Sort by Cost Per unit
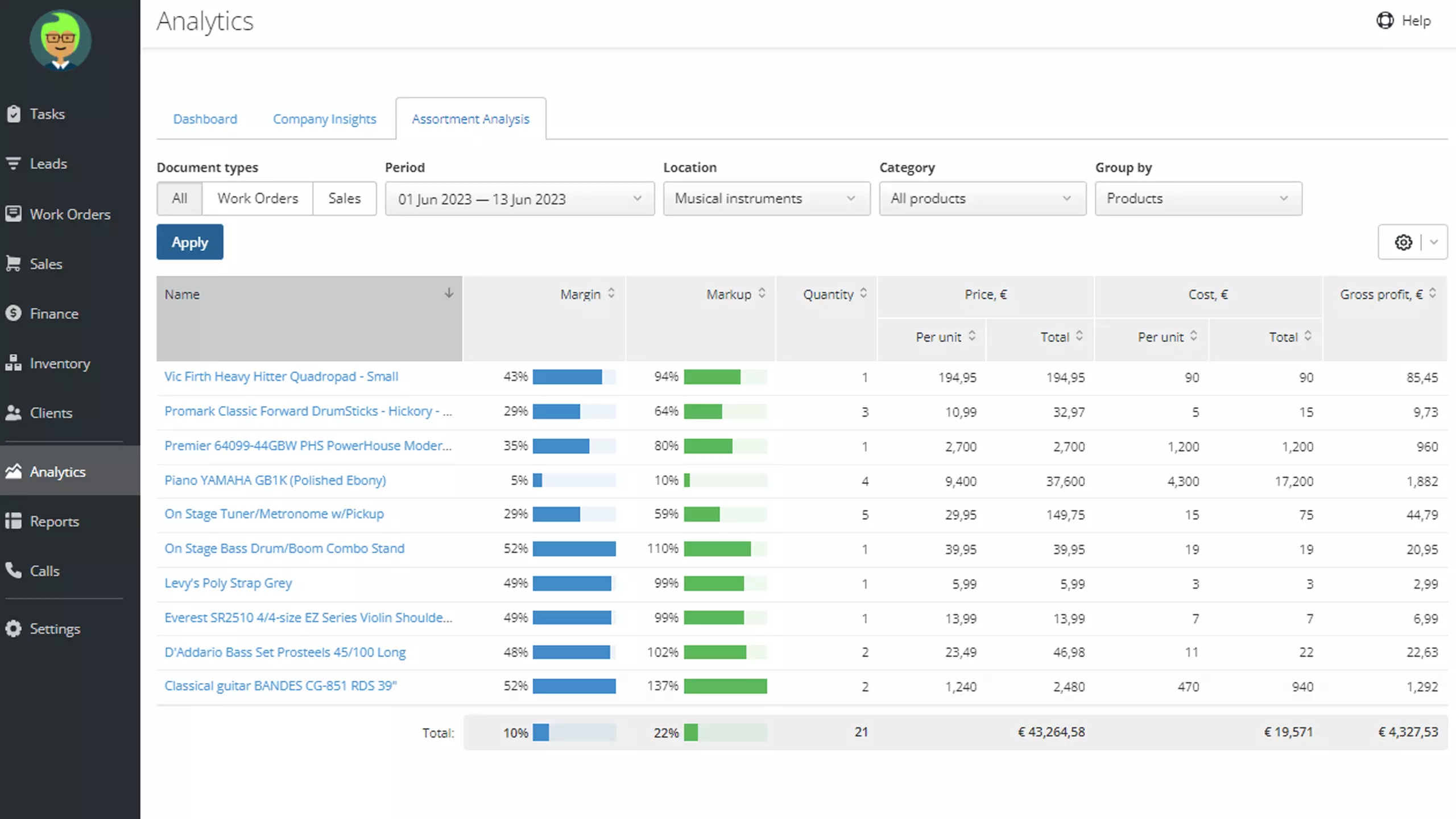 point(1193,336)
